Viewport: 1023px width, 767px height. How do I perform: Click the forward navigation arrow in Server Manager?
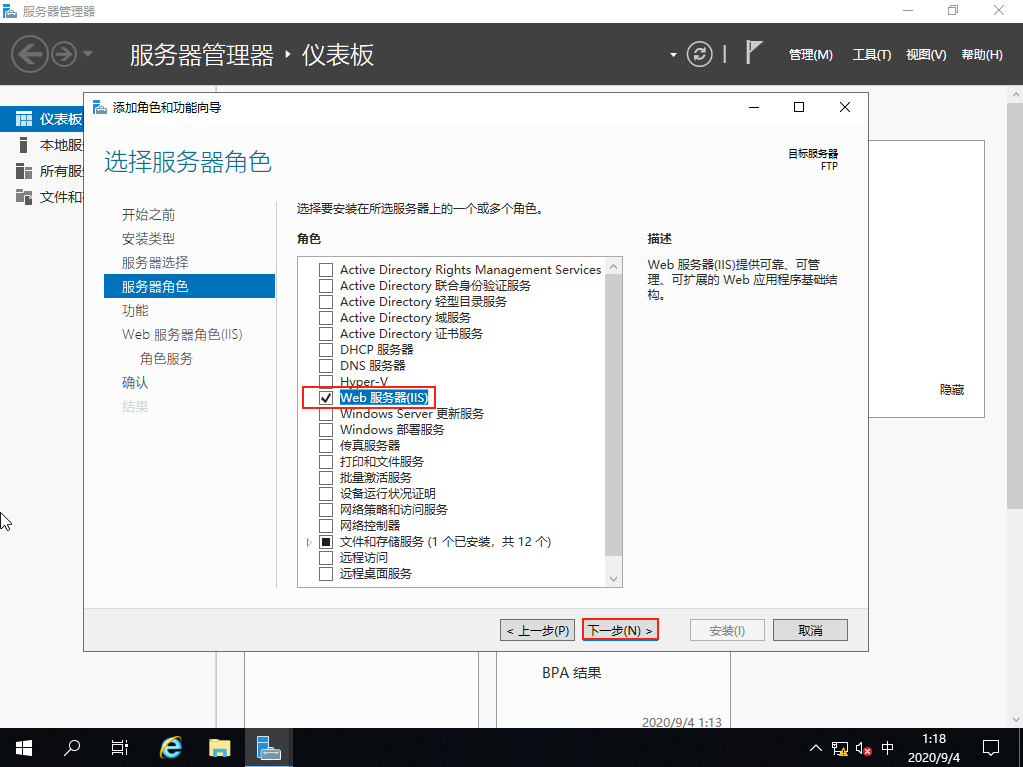click(64, 54)
